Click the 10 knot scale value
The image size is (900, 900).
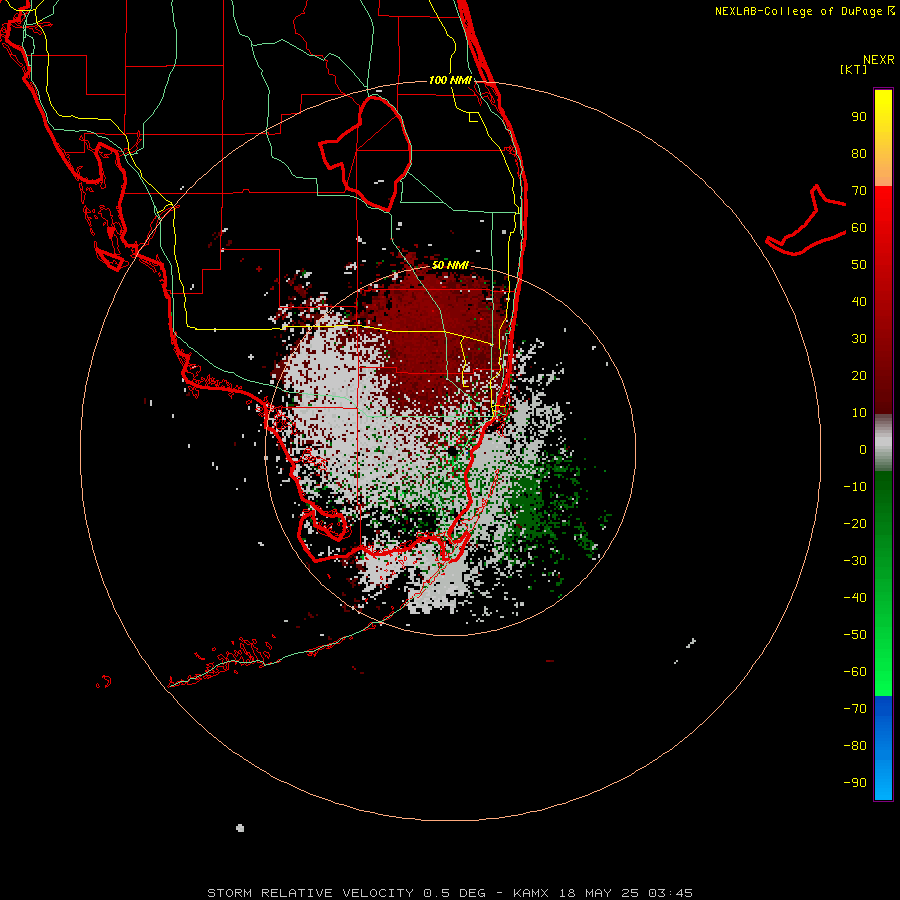click(x=859, y=413)
